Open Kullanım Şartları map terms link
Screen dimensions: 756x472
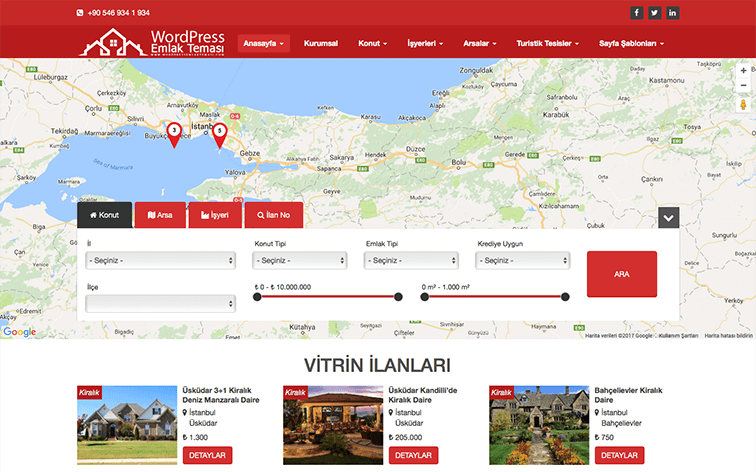click(x=678, y=336)
